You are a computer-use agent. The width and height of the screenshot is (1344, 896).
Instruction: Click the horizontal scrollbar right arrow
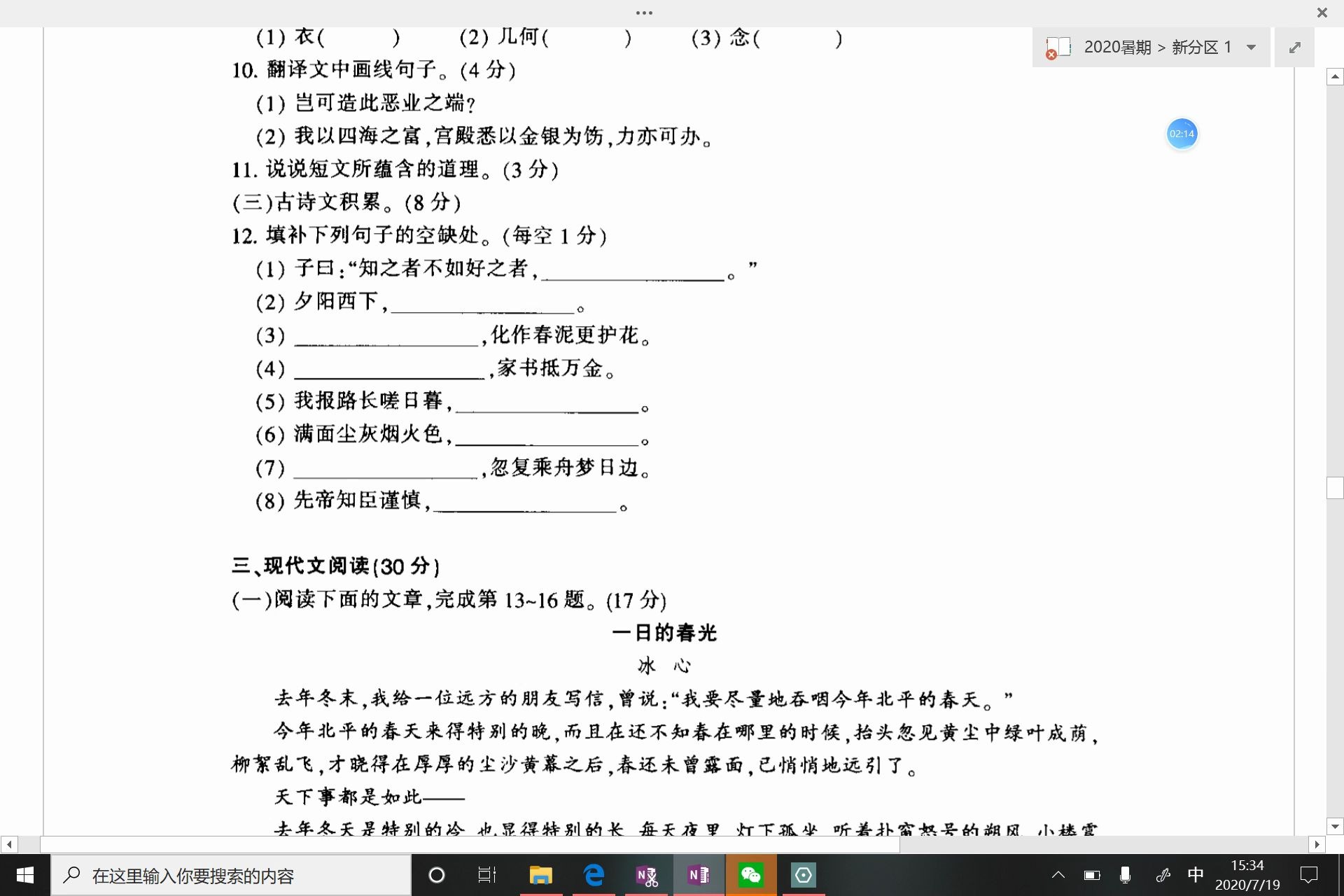pyautogui.click(x=1317, y=845)
